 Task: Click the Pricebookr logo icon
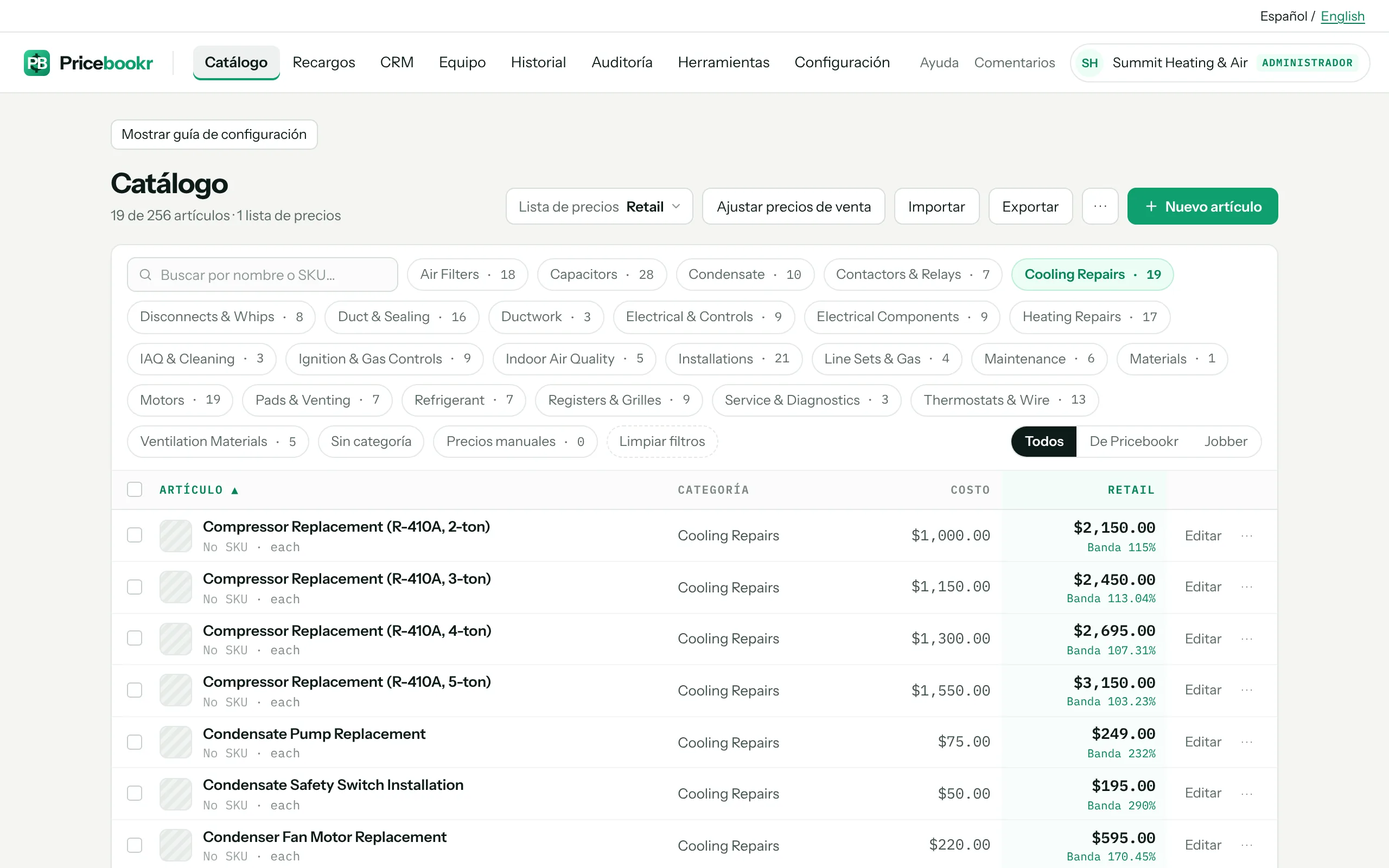coord(37,62)
